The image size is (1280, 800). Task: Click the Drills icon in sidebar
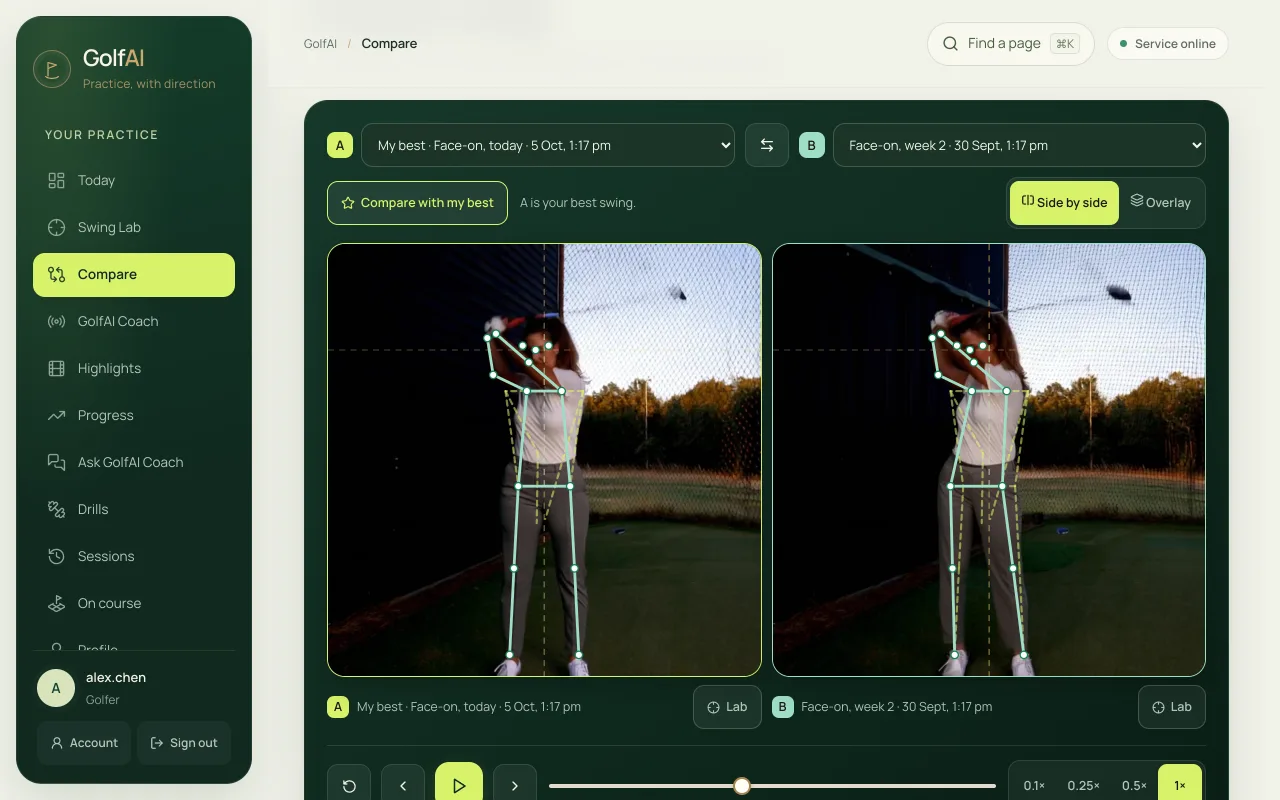[57, 510]
